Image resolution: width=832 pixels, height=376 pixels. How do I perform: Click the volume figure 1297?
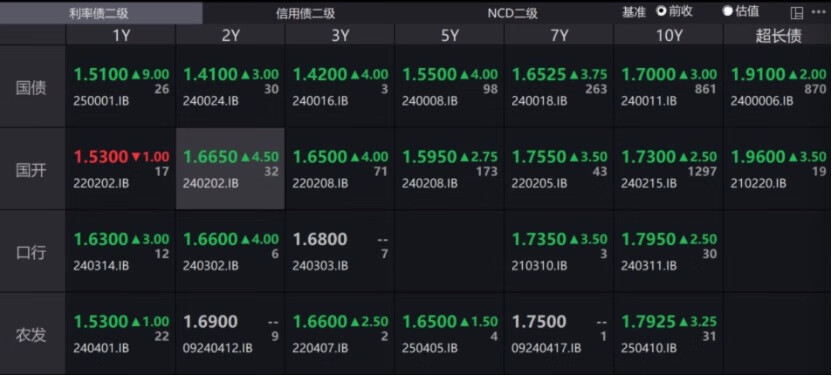point(701,171)
